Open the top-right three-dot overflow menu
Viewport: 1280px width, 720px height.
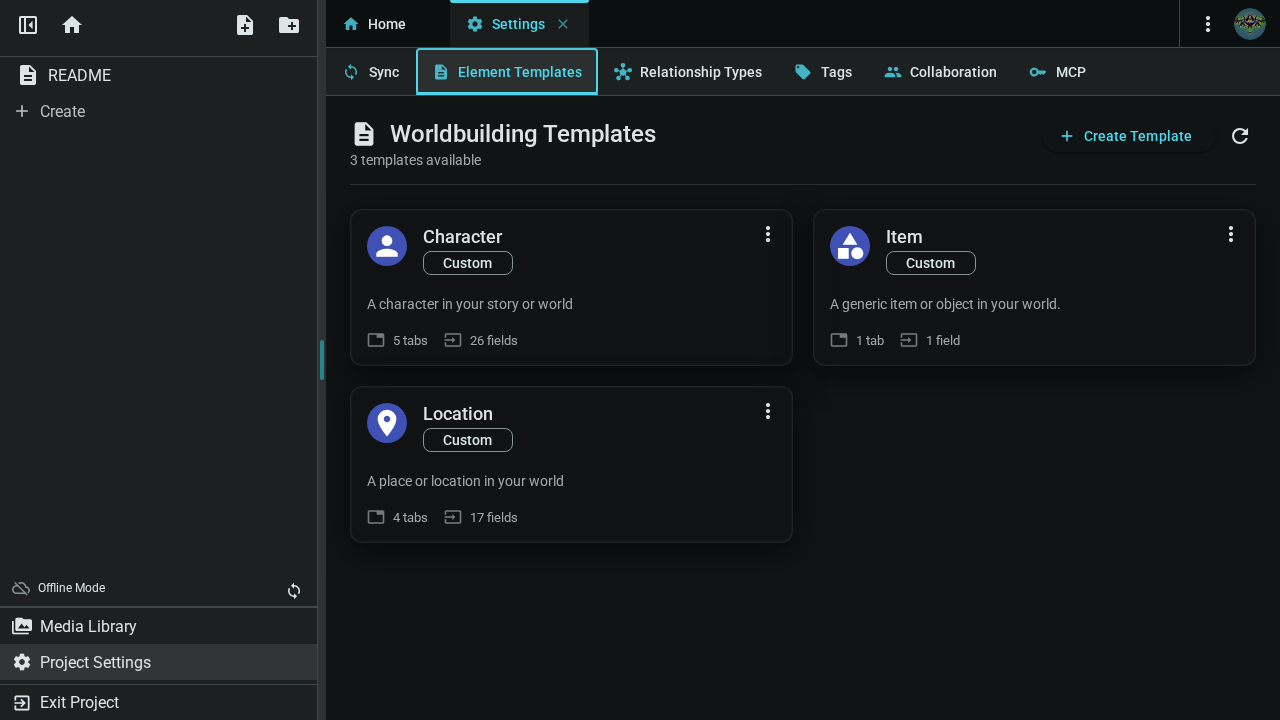point(1208,24)
